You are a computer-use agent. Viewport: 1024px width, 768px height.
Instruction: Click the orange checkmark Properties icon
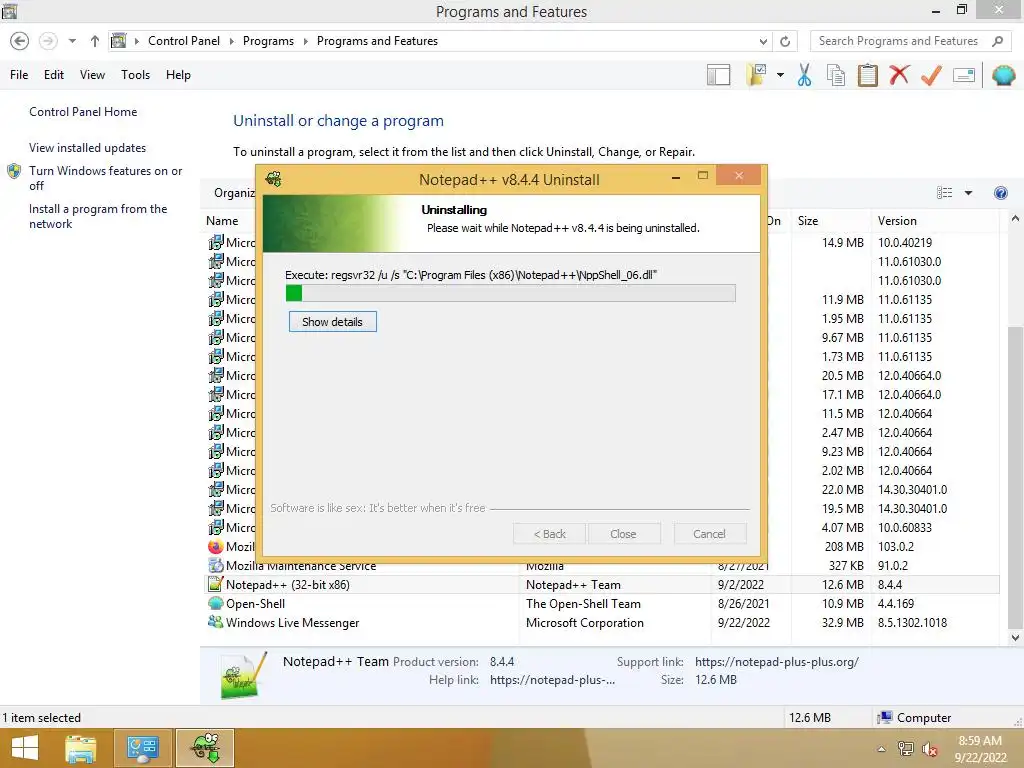click(x=931, y=75)
